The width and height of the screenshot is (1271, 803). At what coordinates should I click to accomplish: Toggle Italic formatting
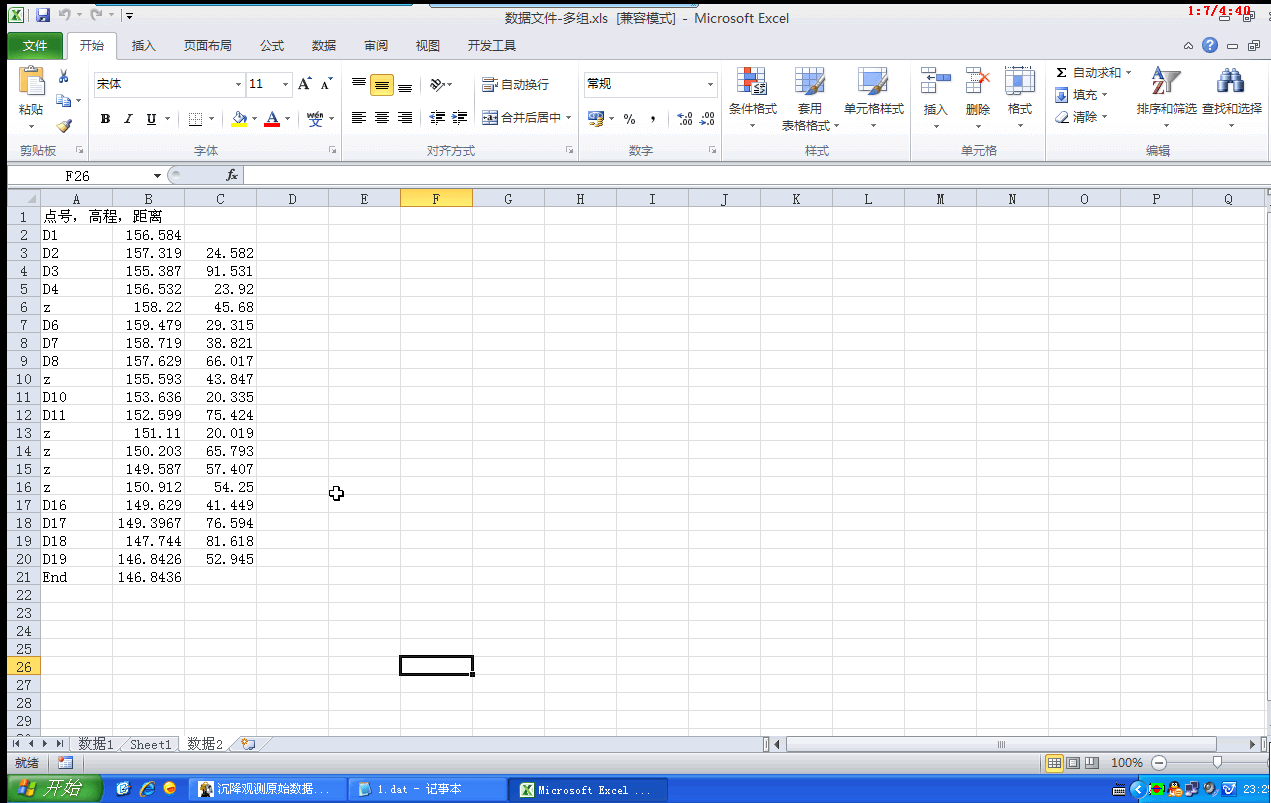(x=128, y=119)
